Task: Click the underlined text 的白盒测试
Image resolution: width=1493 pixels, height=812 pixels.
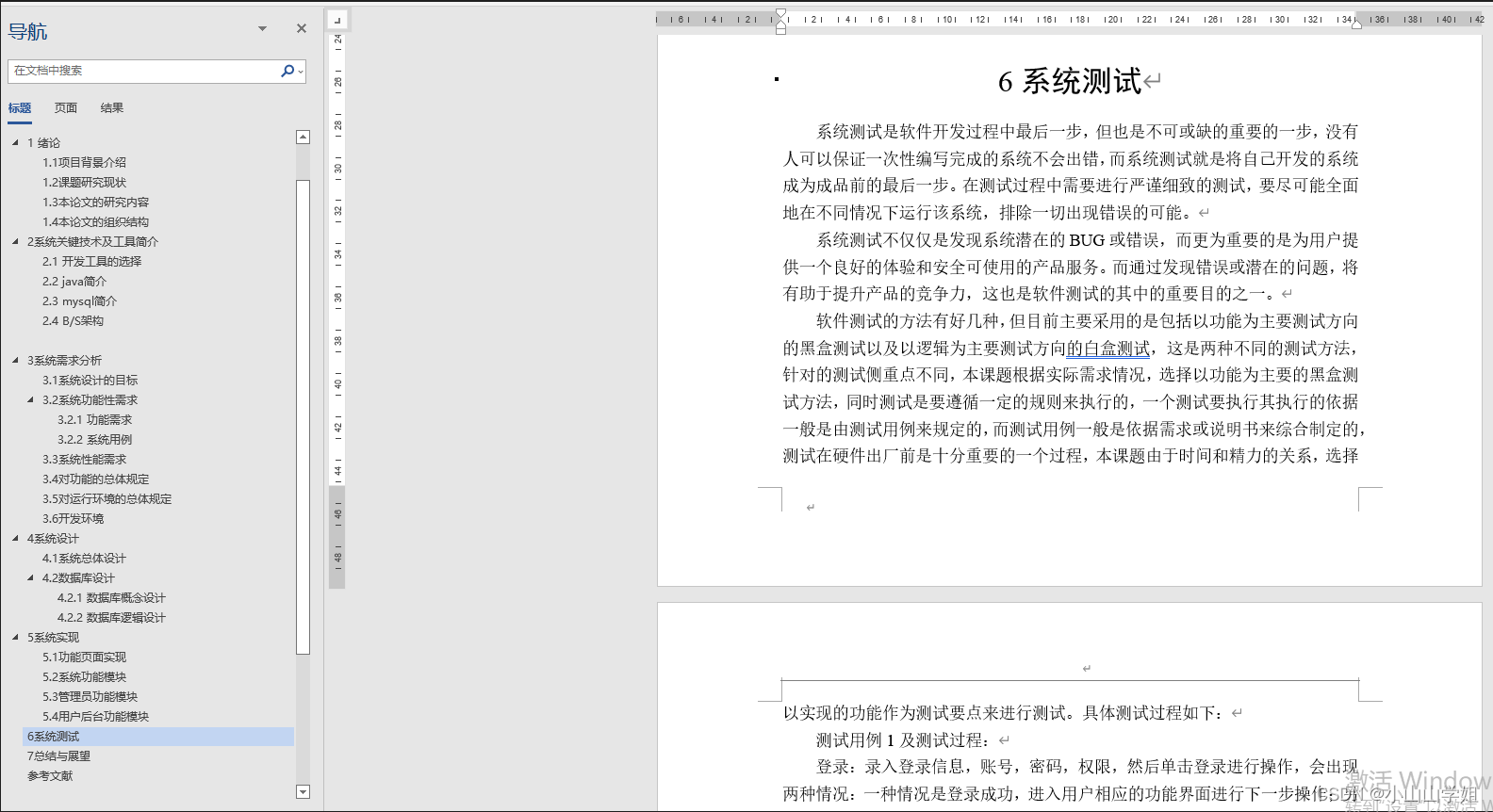Action: [1108, 349]
